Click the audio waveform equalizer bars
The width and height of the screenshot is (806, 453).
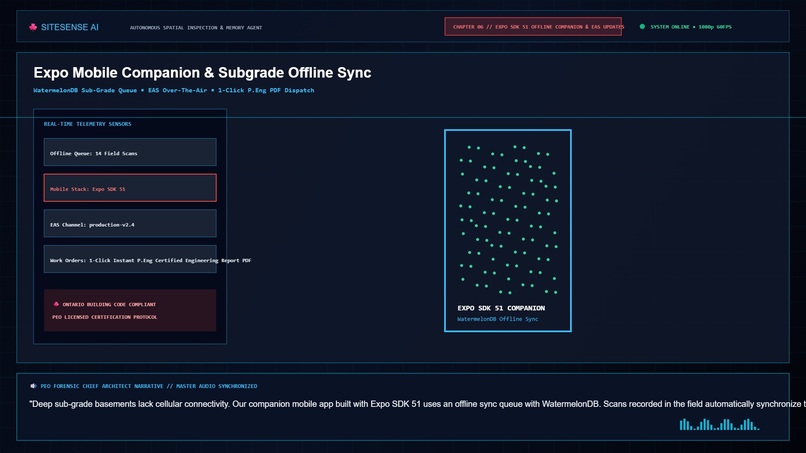pos(719,424)
